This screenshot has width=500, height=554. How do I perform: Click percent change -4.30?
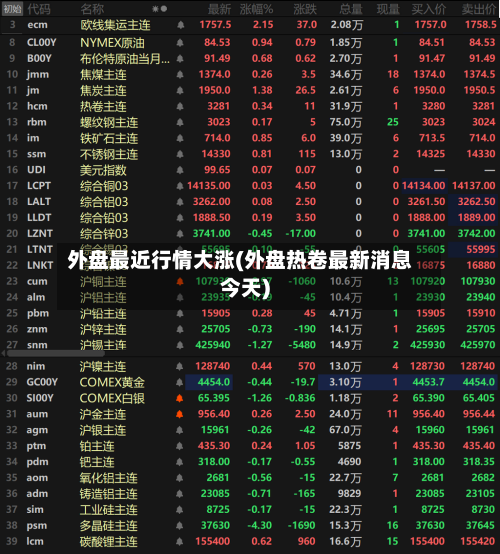260,526
